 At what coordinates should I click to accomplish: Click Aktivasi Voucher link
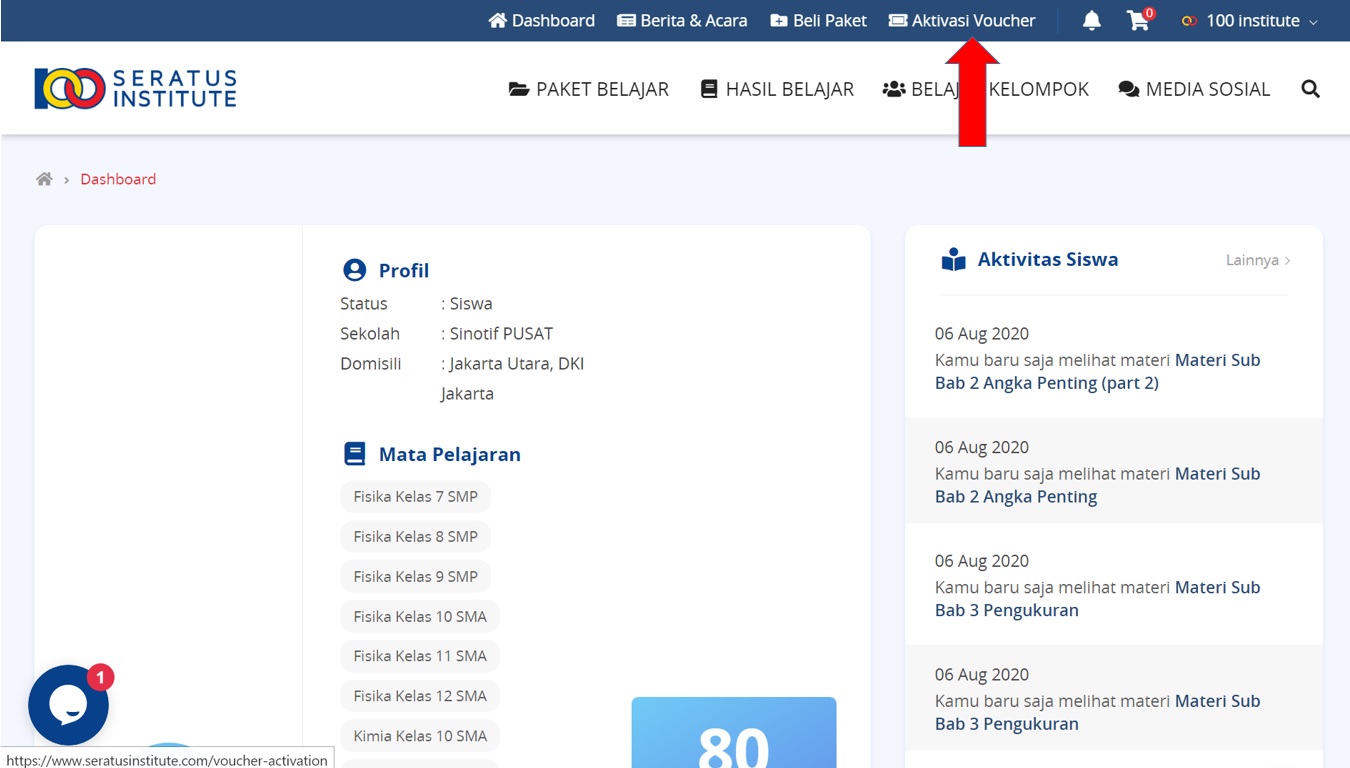click(961, 21)
